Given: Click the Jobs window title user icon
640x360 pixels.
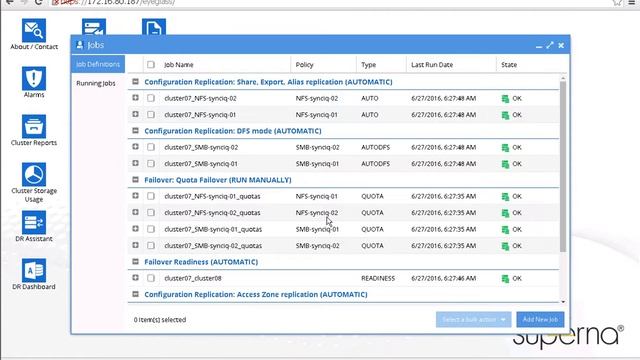Looking at the screenshot, I should 80,45.
